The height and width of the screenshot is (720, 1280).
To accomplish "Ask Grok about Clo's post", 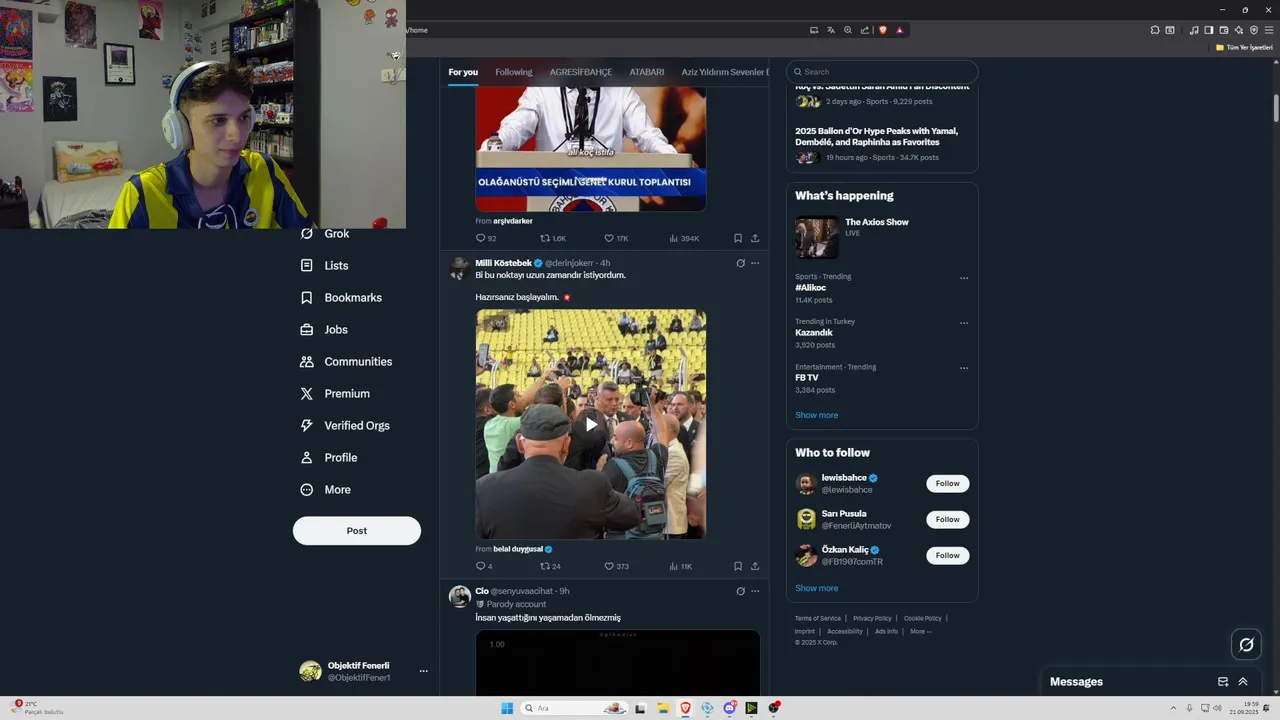I will coord(740,591).
